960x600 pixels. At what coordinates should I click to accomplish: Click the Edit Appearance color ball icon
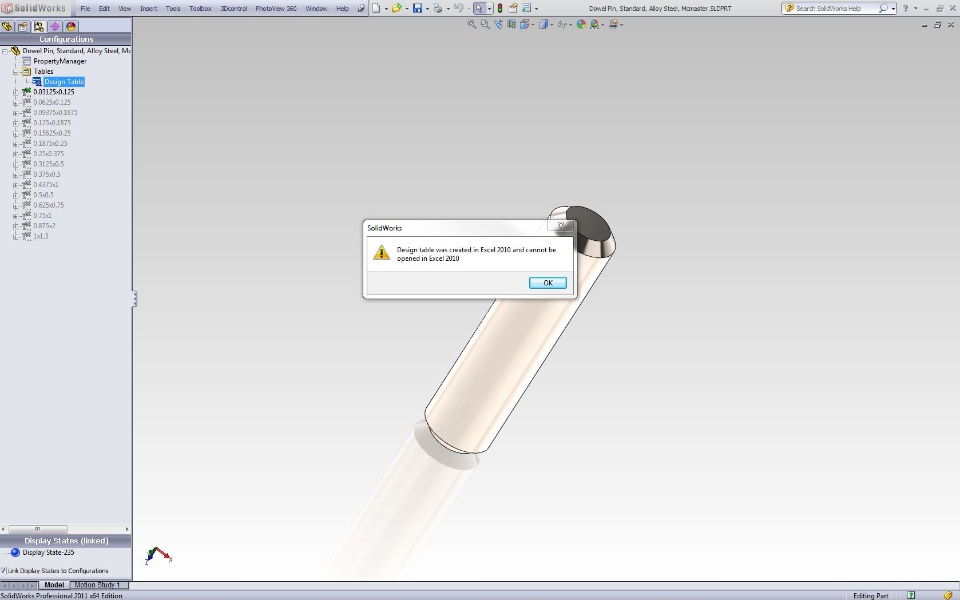coord(580,24)
